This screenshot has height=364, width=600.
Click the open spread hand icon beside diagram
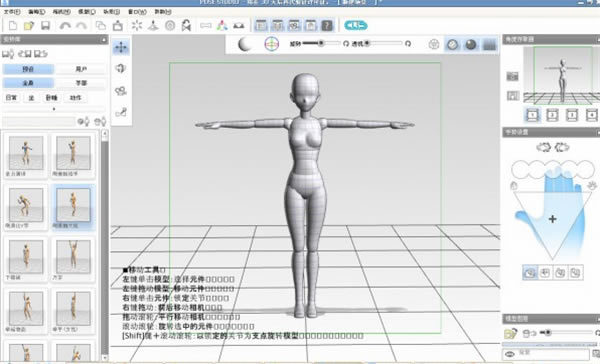tap(592, 186)
